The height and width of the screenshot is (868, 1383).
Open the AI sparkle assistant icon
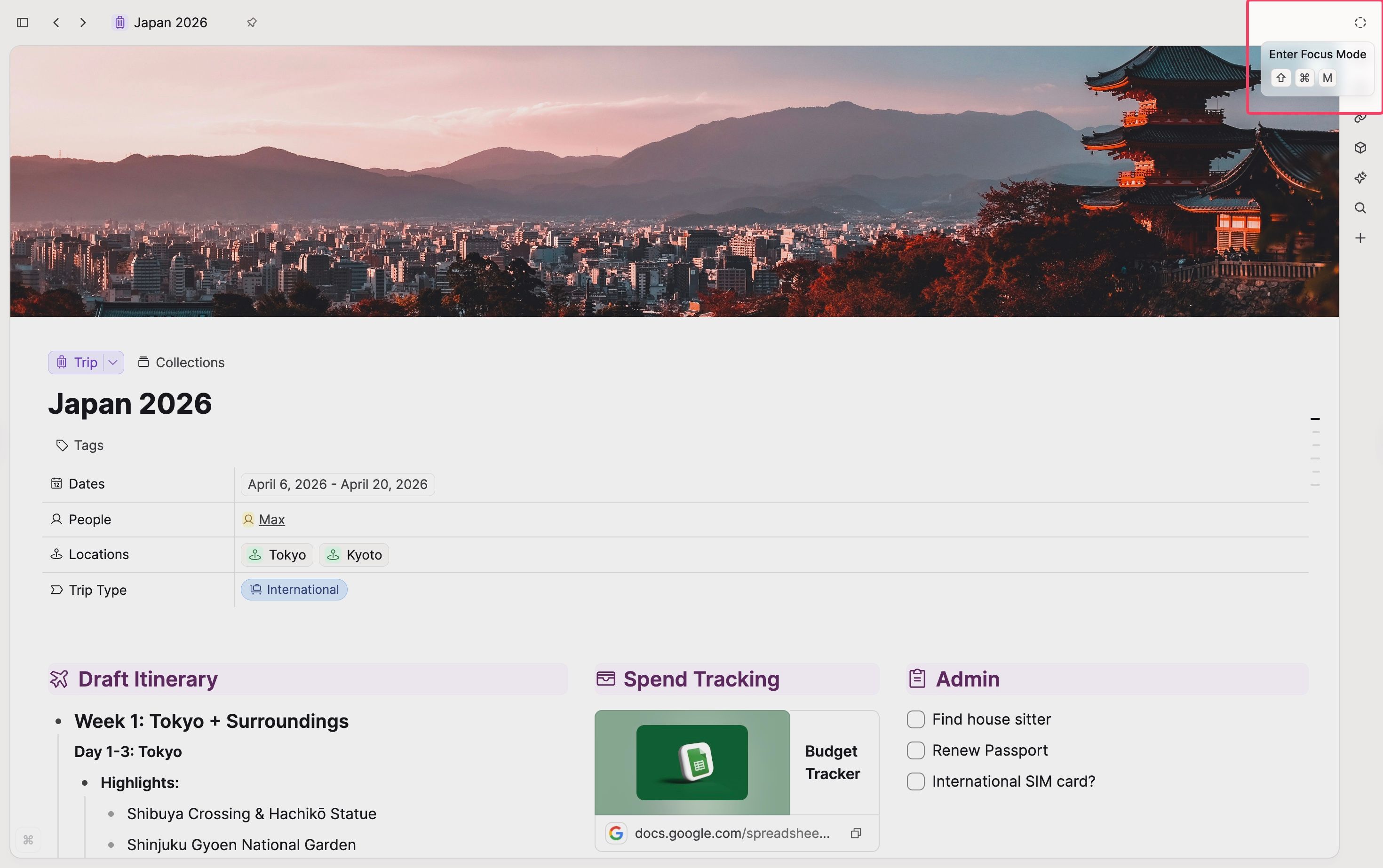click(1360, 178)
